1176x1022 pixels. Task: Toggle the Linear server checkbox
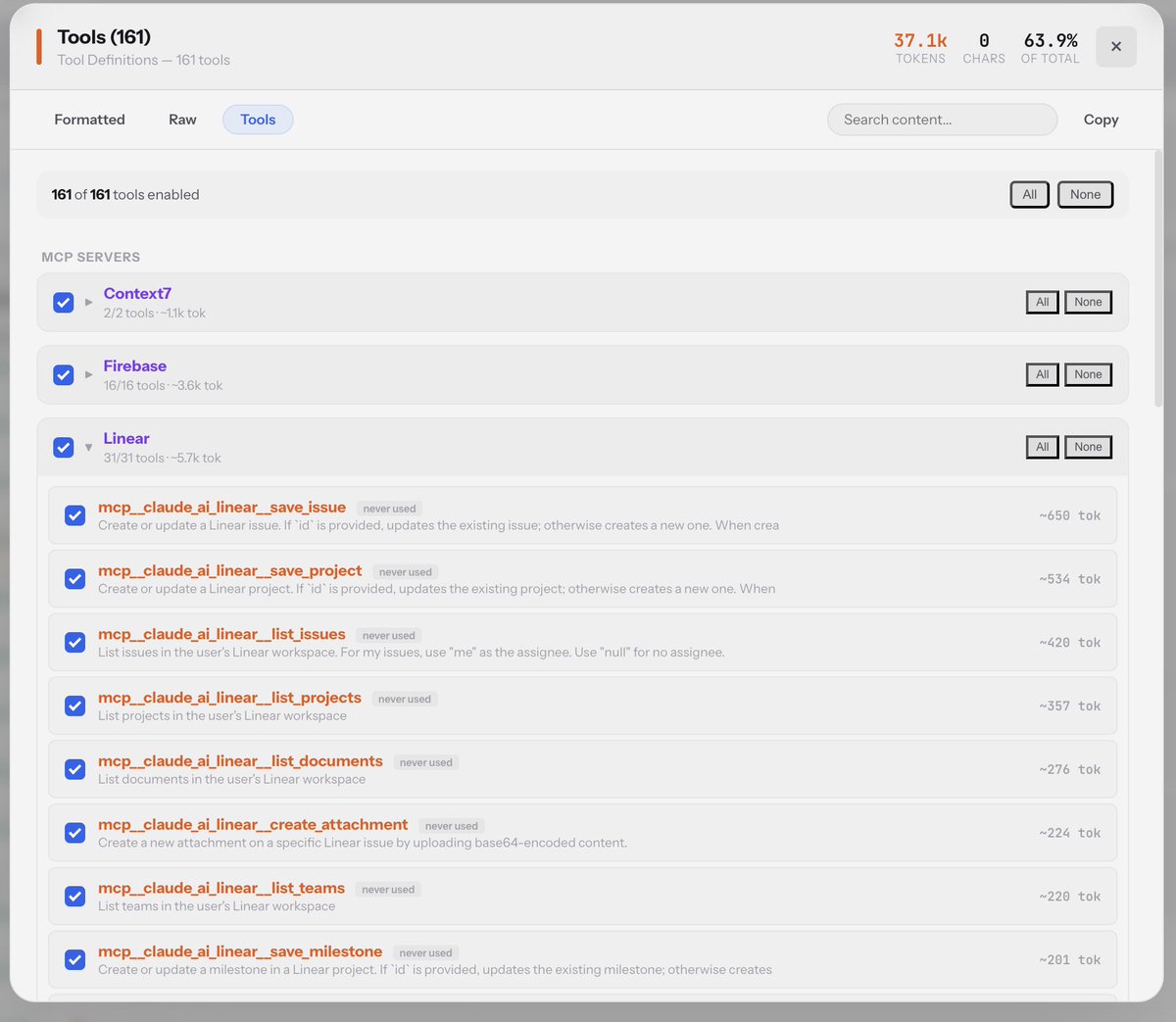click(x=64, y=447)
